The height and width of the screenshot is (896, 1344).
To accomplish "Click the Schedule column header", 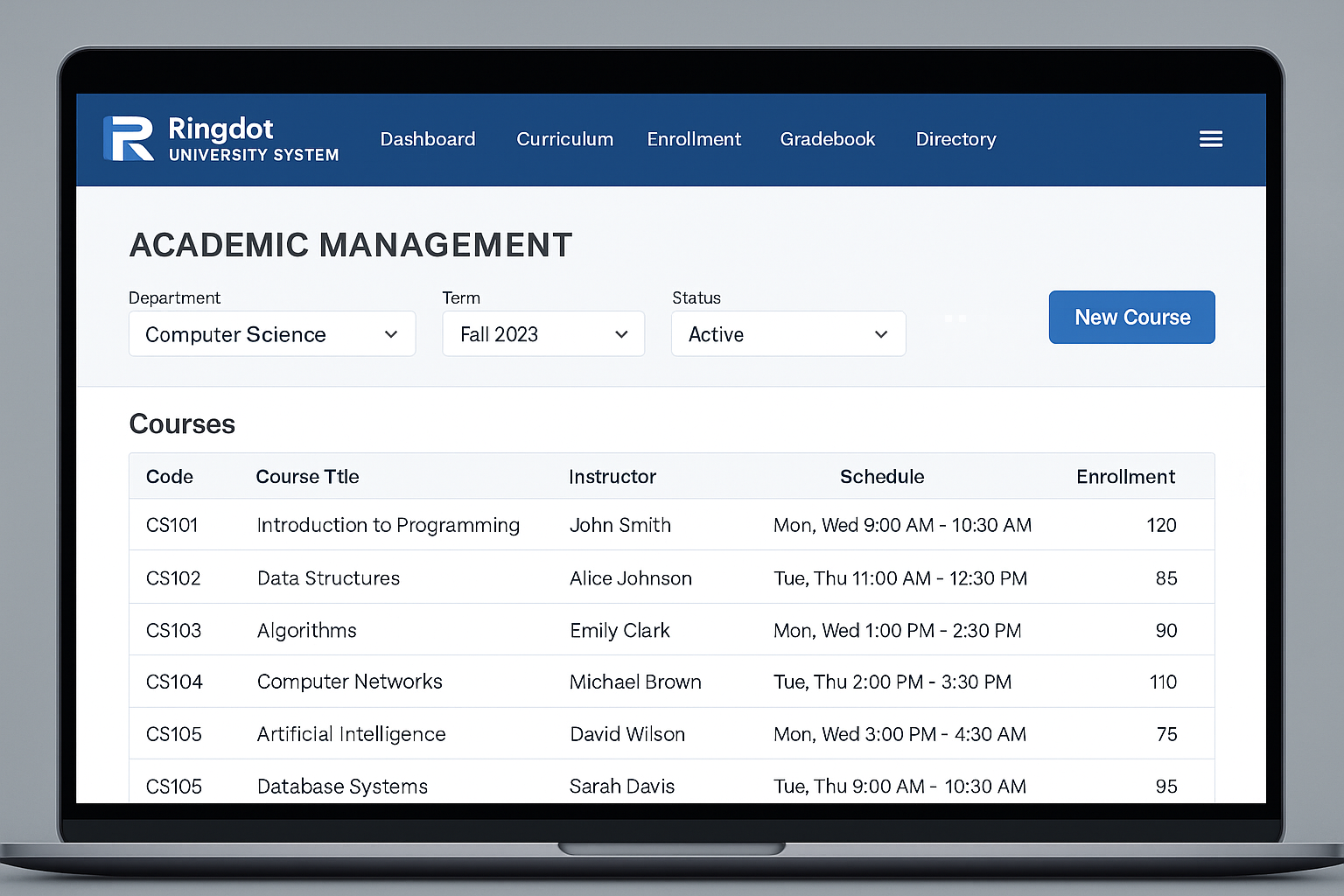I will coord(882,476).
